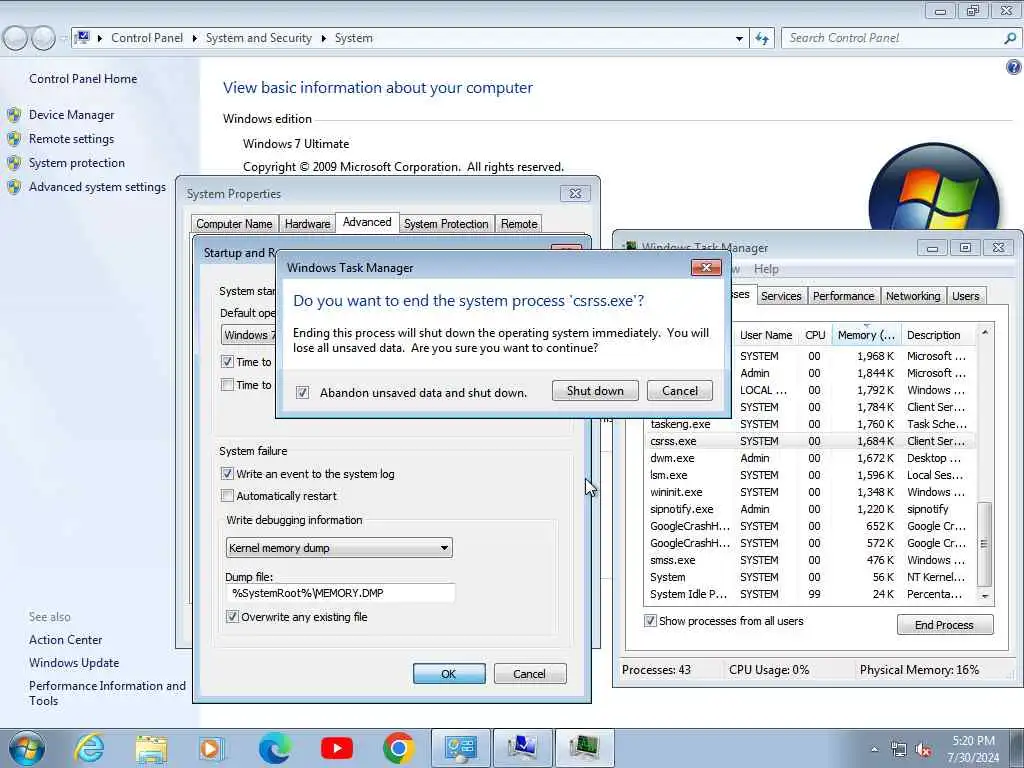Image resolution: width=1024 pixels, height=768 pixels.
Task: Switch to System Properties taskbar button
Action: click(x=522, y=748)
